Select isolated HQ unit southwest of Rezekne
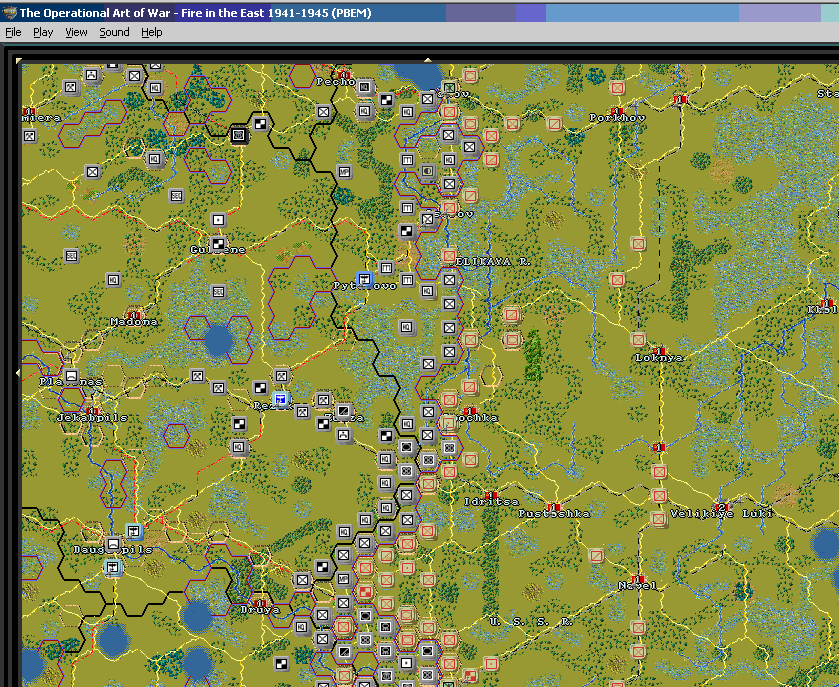Viewport: 839px width, 687px height. click(x=239, y=447)
